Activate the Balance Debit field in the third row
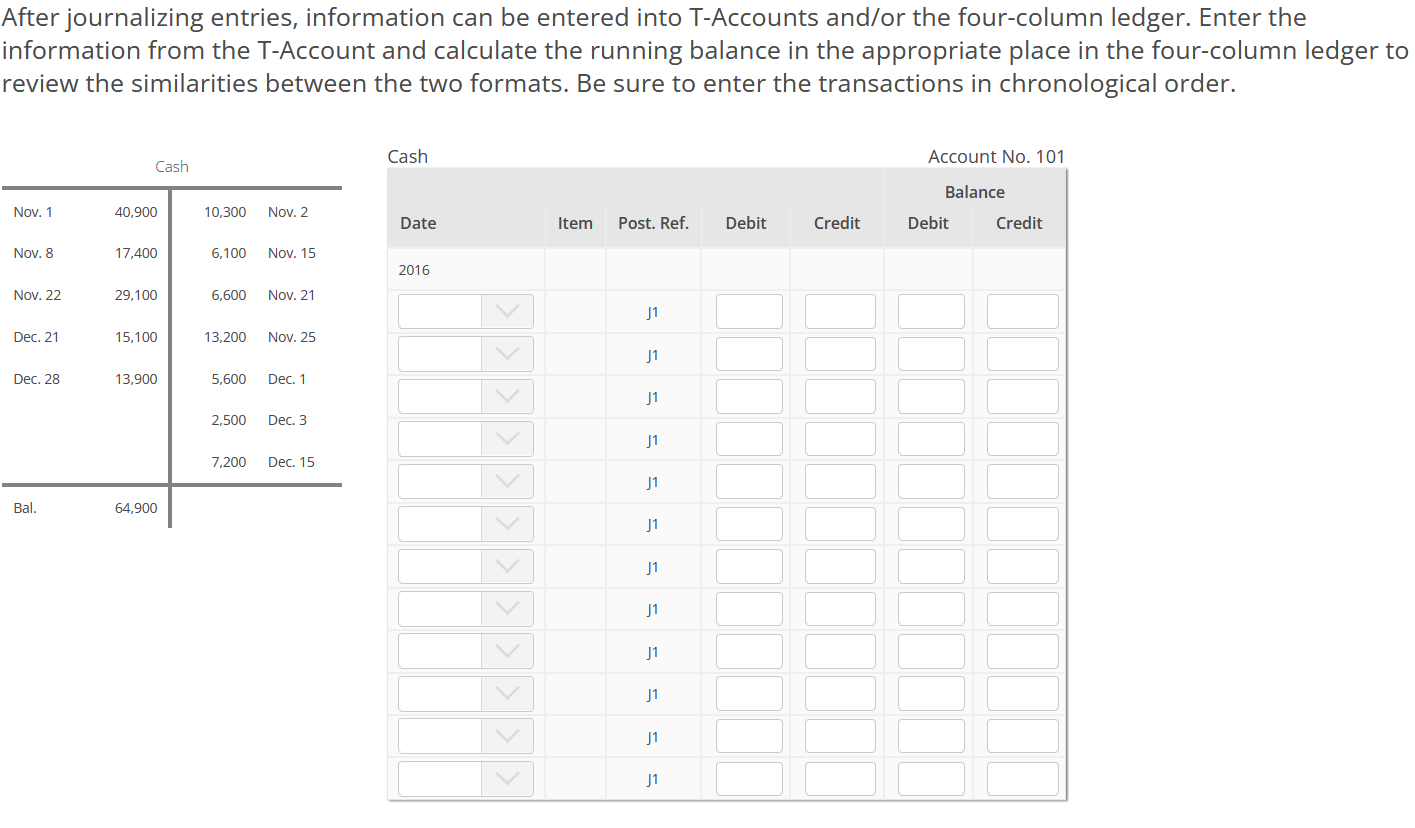Viewport: 1415px width, 828px height. (931, 396)
